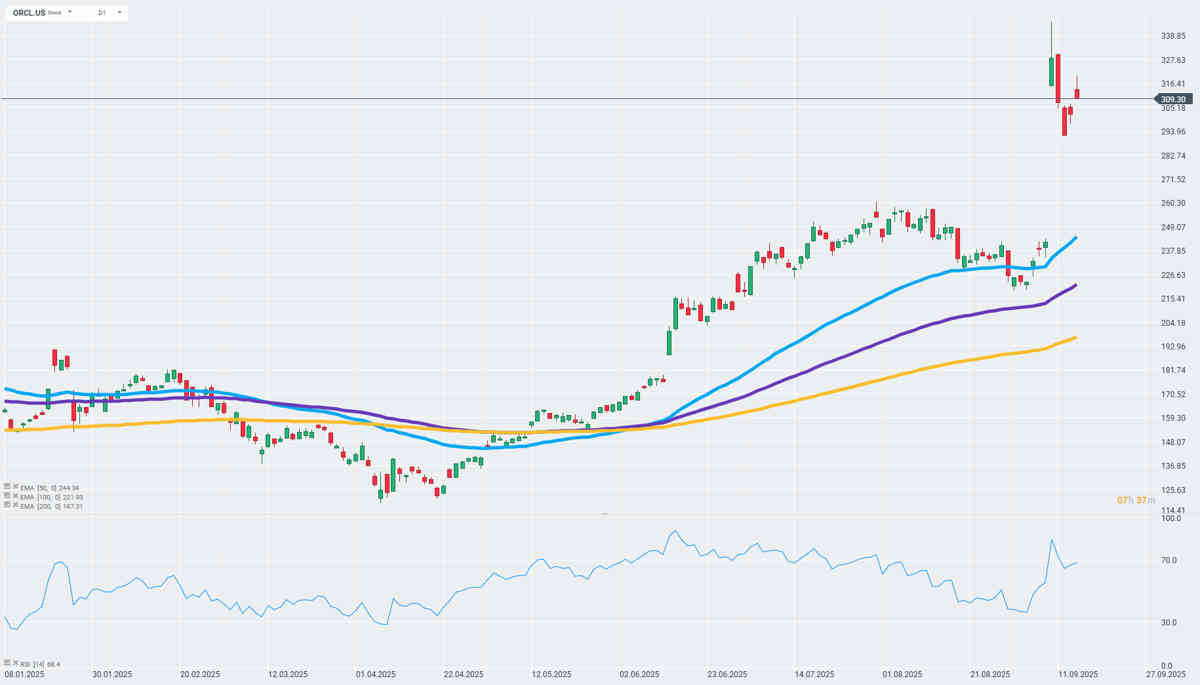Expand the D1 timeframe dropdown arrow

click(x=119, y=12)
